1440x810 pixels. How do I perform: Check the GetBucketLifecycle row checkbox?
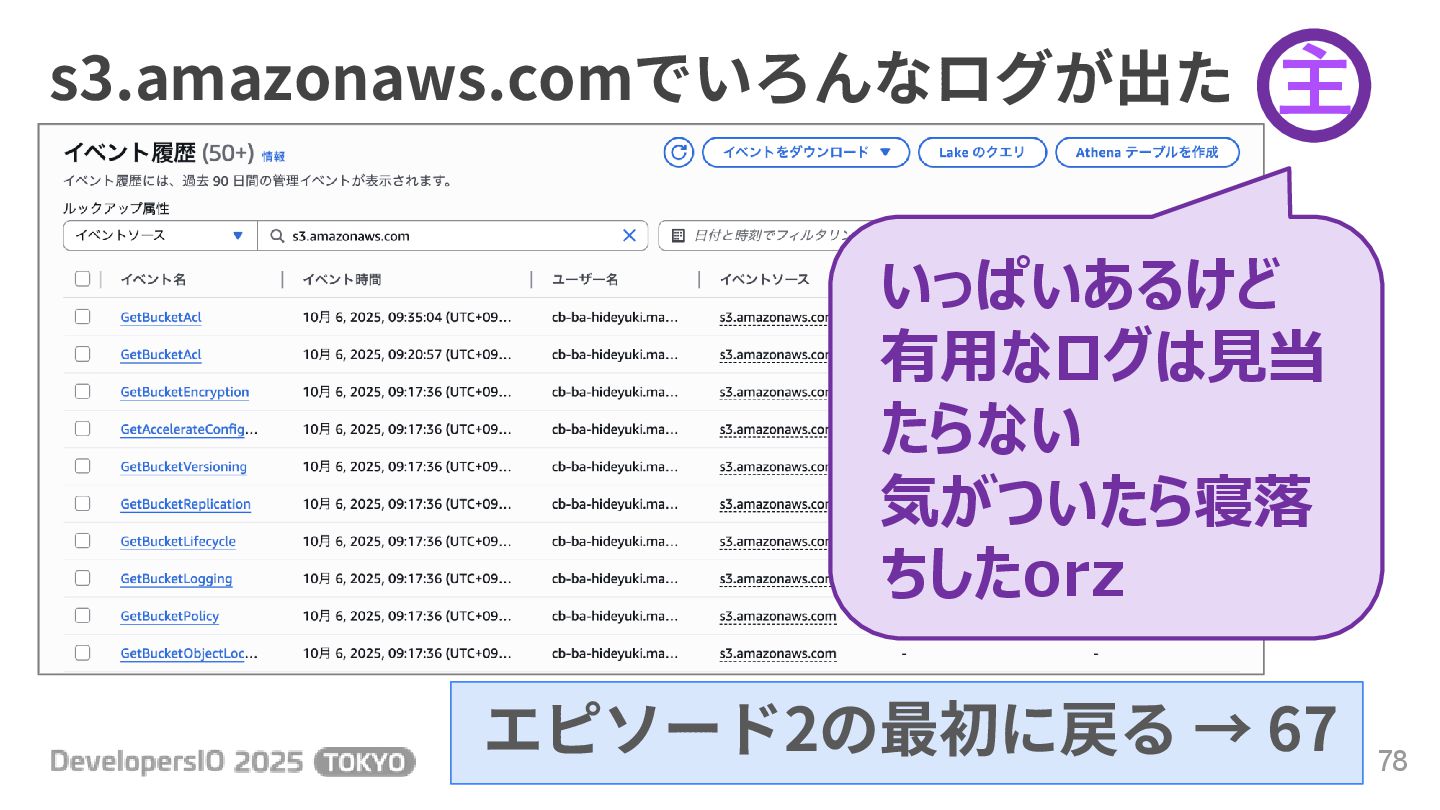(82, 541)
